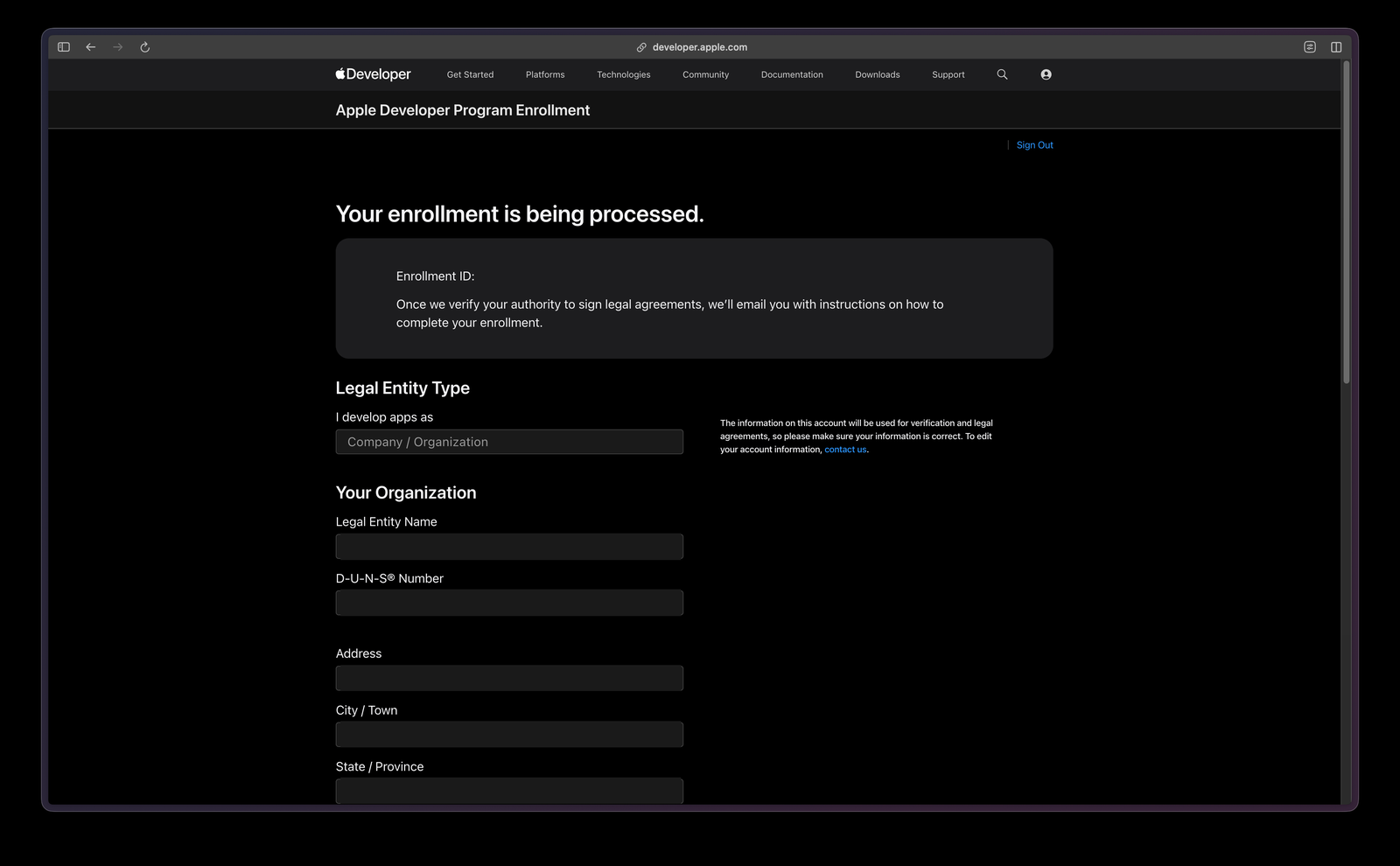Viewport: 1400px width, 866px height.
Task: Click the 'Your Organization' heading
Action: (406, 492)
